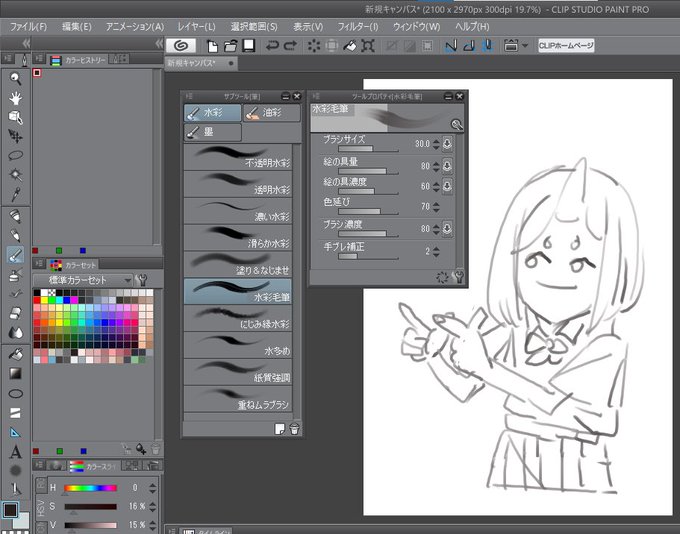The image size is (680, 534).
Task: Select the Move layer tool
Action: pos(16,136)
